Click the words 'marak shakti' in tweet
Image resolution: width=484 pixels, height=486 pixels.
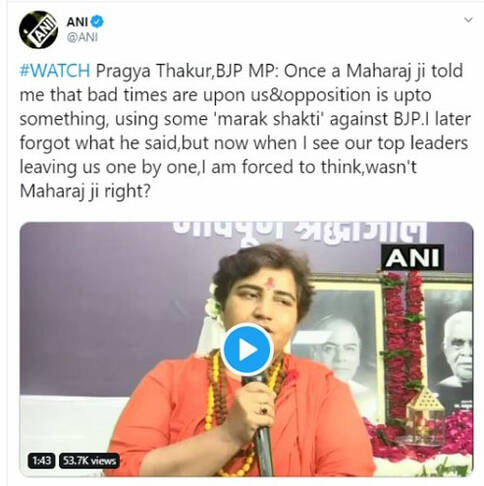[269, 119]
